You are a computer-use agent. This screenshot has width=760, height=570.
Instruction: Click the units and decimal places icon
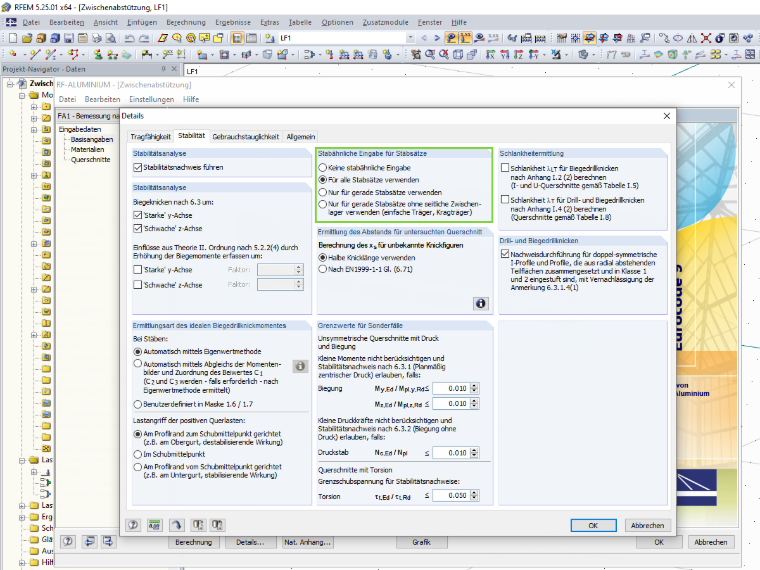pos(155,525)
